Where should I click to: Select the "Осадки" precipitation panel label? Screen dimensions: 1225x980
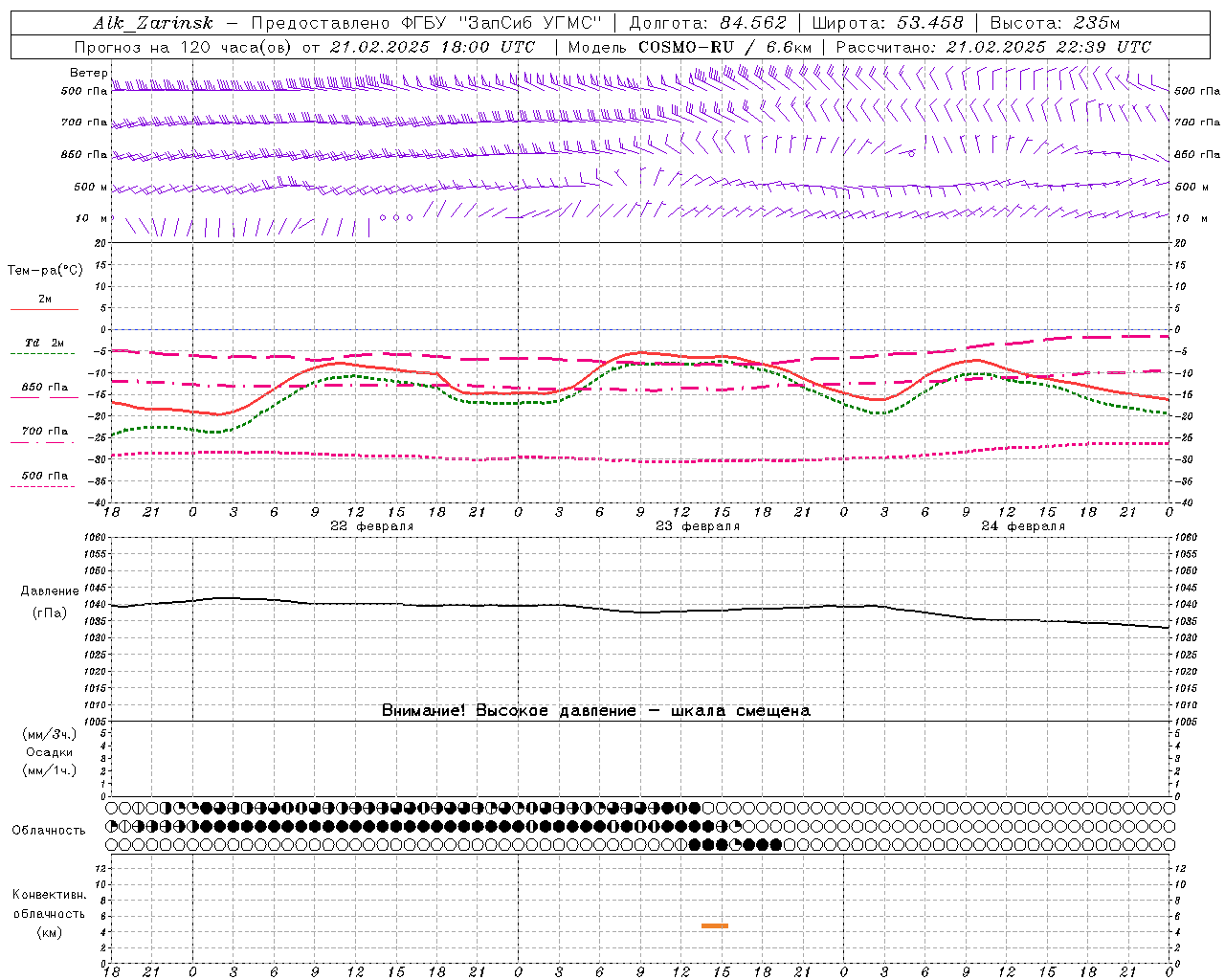[49, 752]
